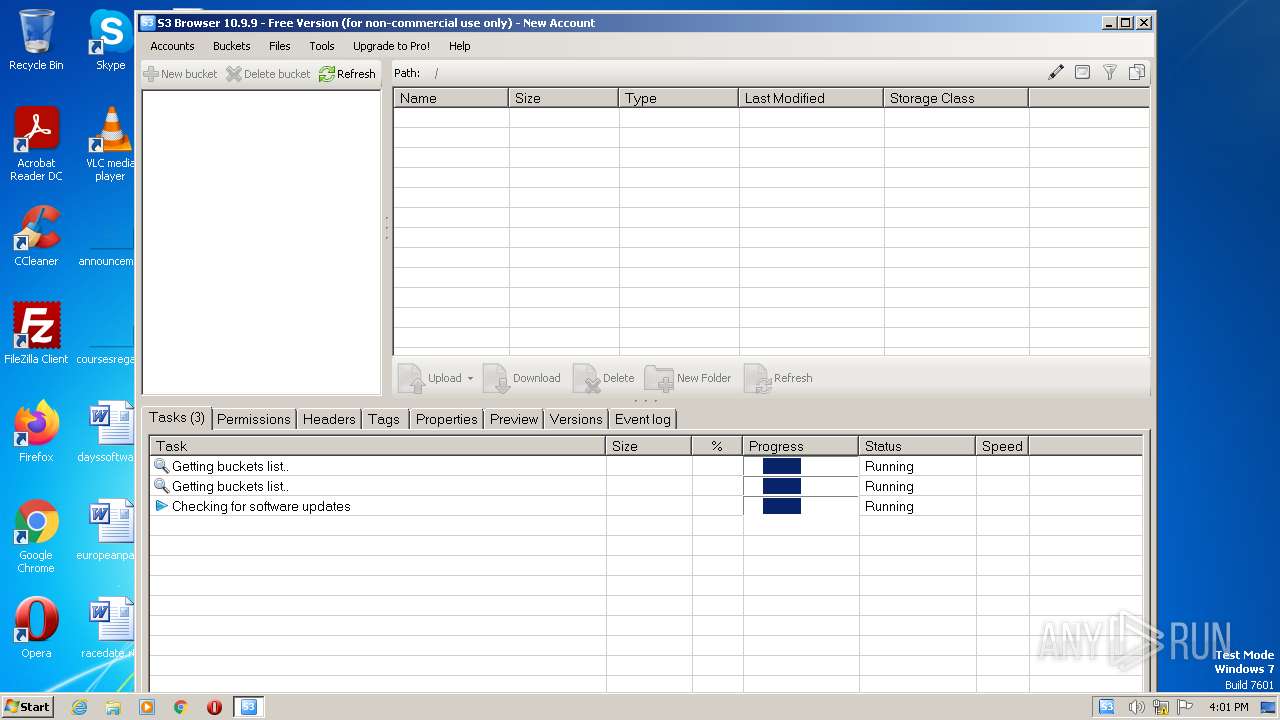Click the progress bar of the update check
This screenshot has height=720, width=1280.
(x=800, y=506)
